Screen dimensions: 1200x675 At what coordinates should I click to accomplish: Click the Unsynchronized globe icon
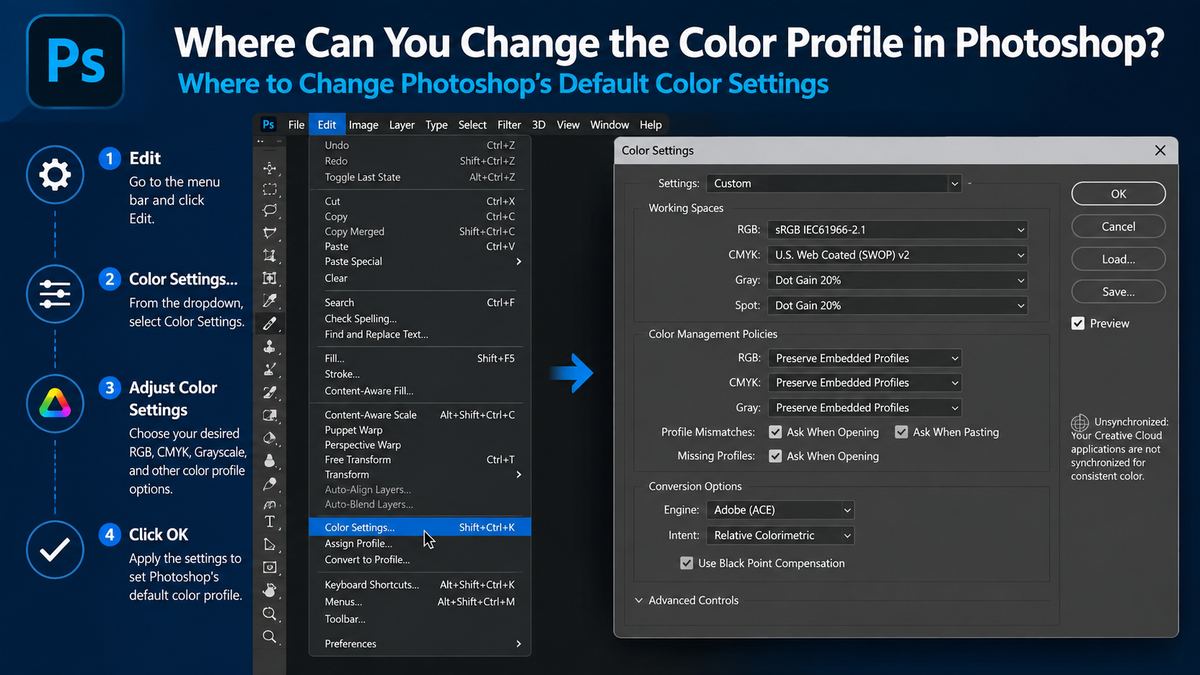pos(1080,423)
